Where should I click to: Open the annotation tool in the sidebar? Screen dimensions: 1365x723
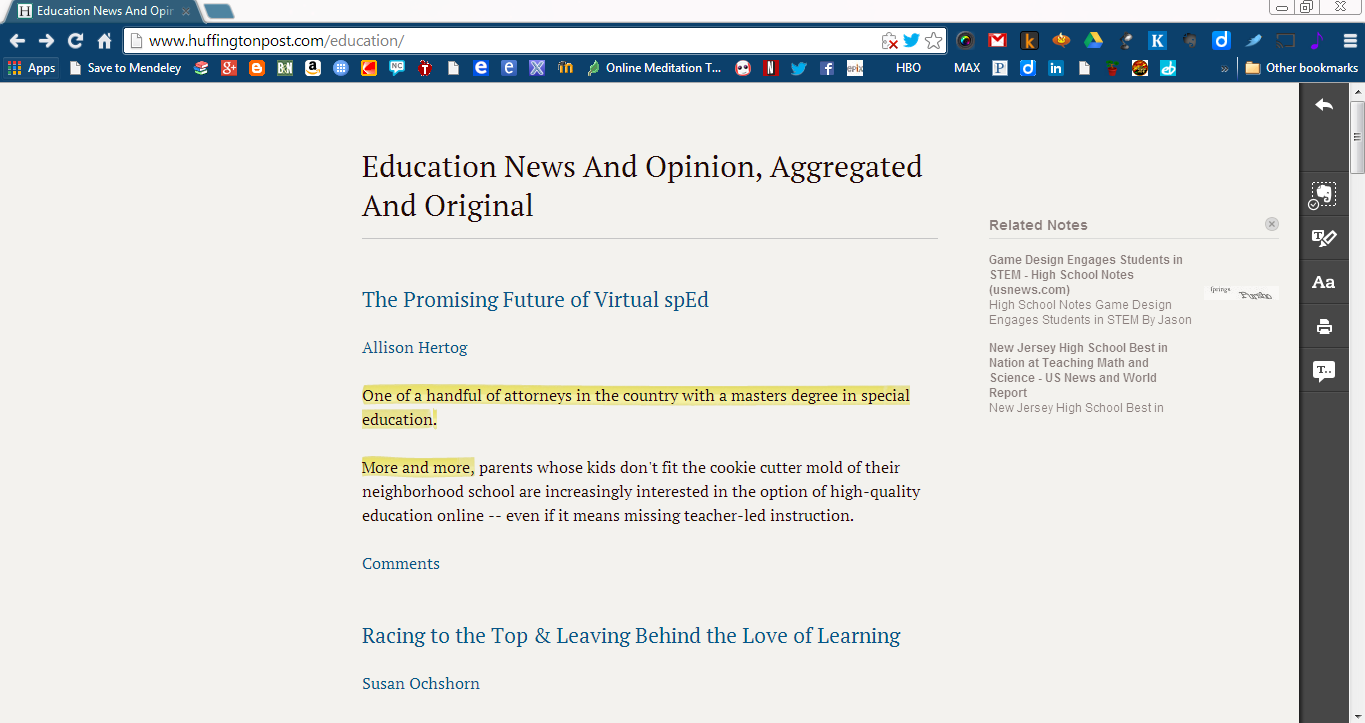[1324, 370]
